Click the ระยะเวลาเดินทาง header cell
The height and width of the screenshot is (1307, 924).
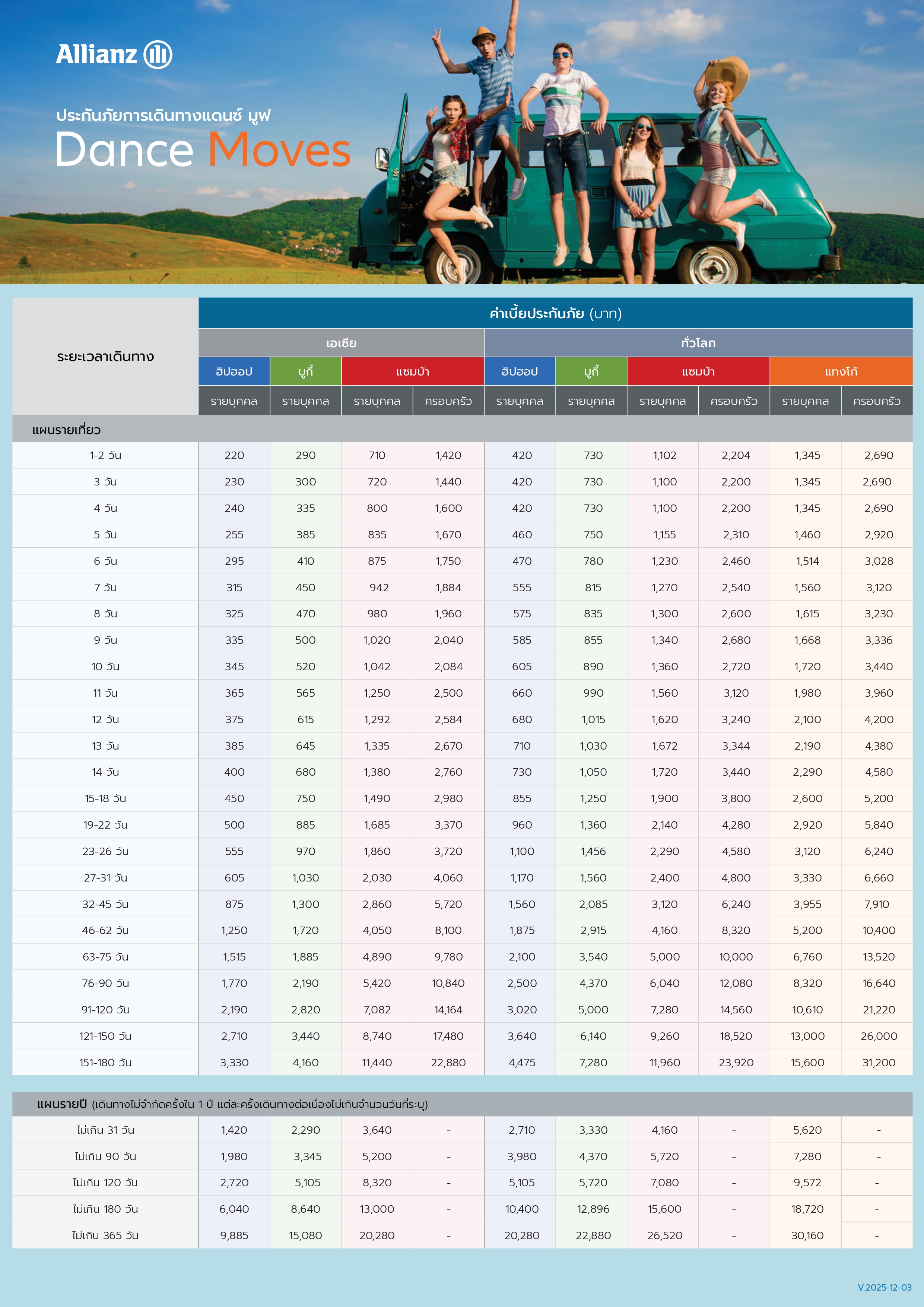105,357
